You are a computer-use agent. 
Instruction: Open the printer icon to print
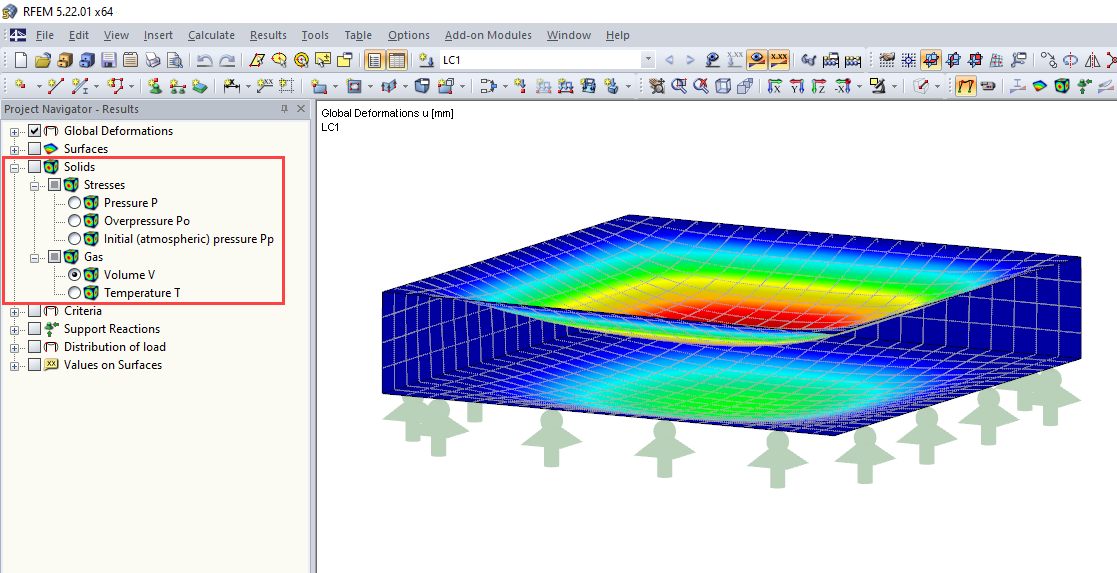click(152, 60)
